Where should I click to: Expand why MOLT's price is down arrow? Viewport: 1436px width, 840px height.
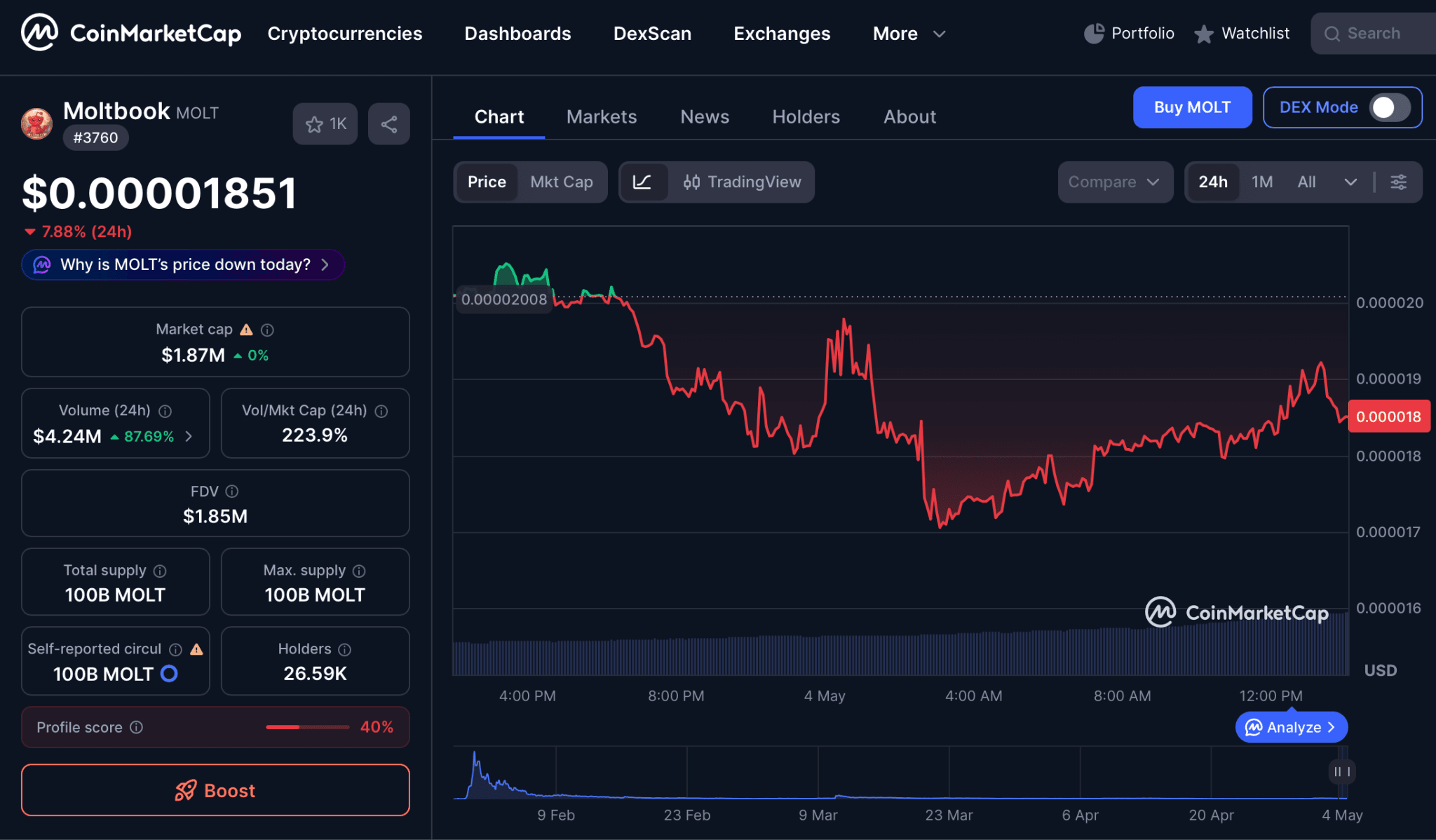pos(325,265)
